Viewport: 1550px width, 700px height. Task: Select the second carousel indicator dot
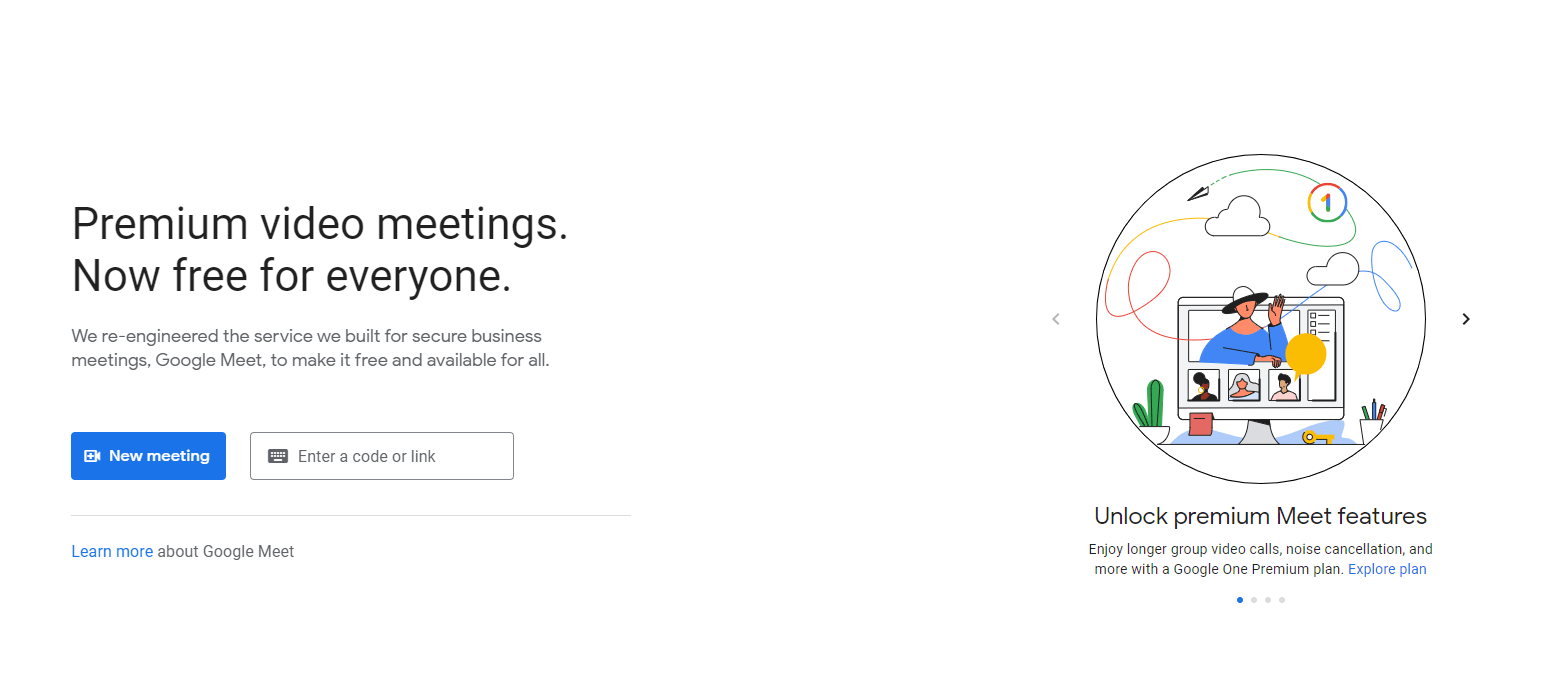tap(1254, 599)
